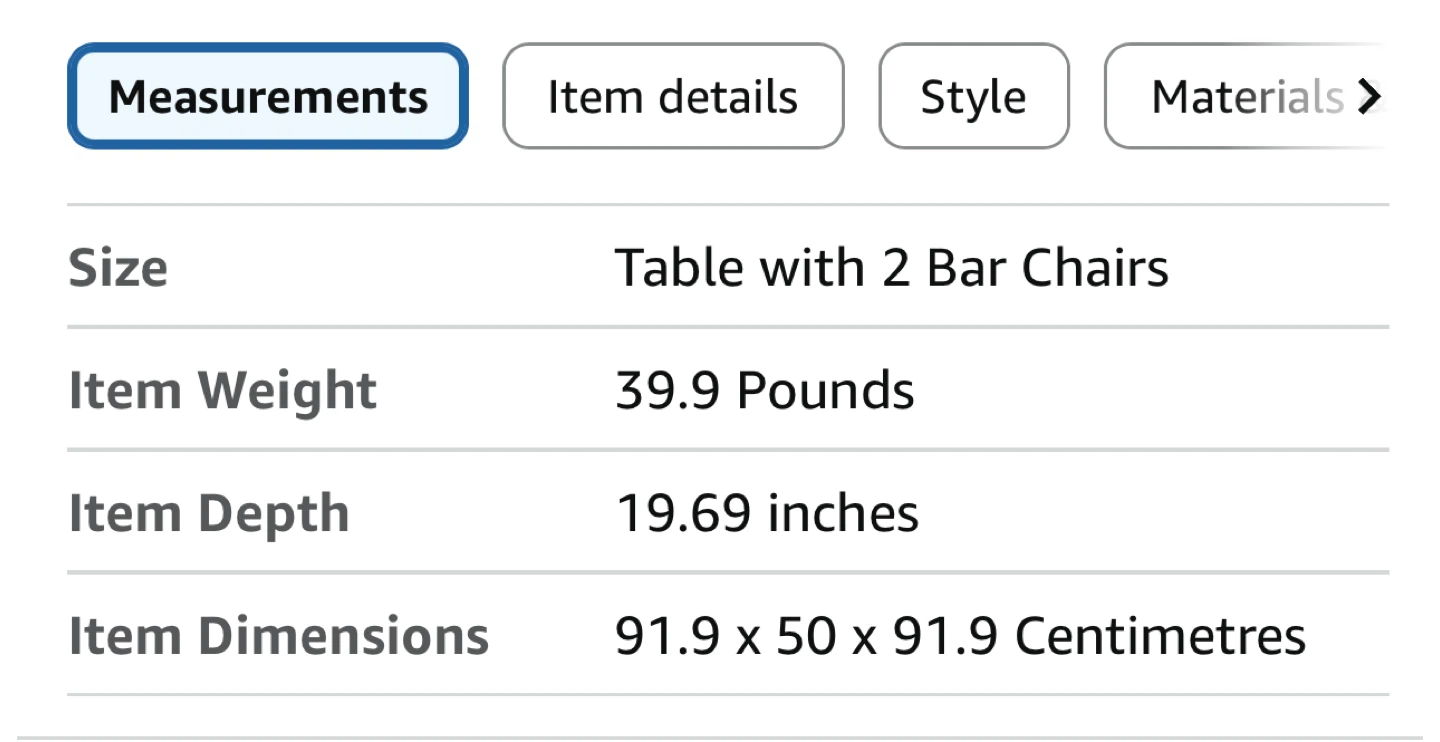Click the Size row label
The width and height of the screenshot is (1440, 742).
(x=118, y=268)
